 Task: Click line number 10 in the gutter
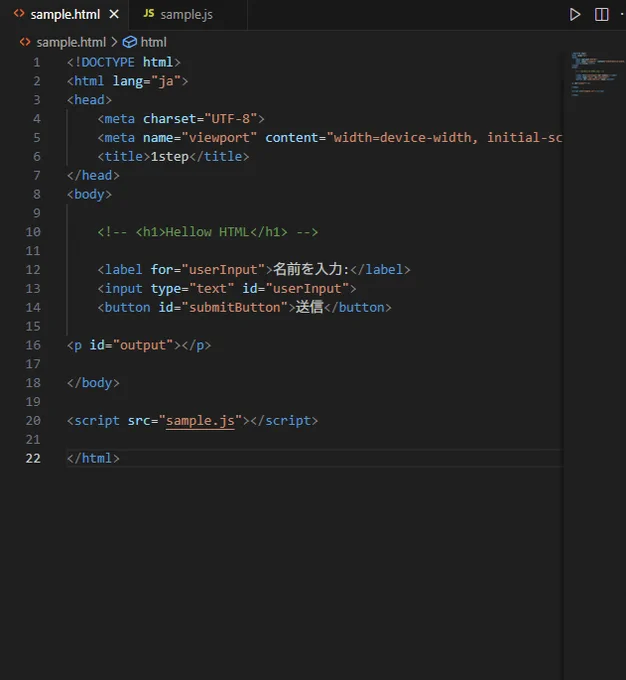tap(33, 232)
